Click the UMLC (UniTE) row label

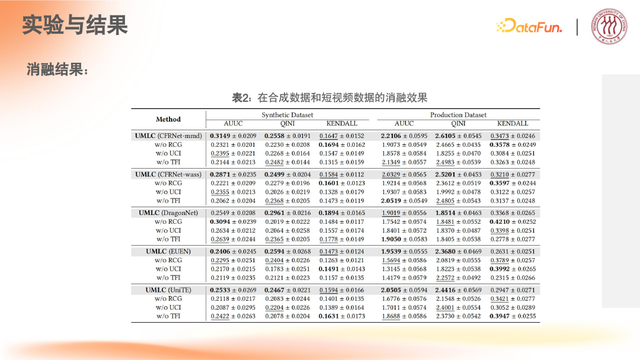pos(168,290)
